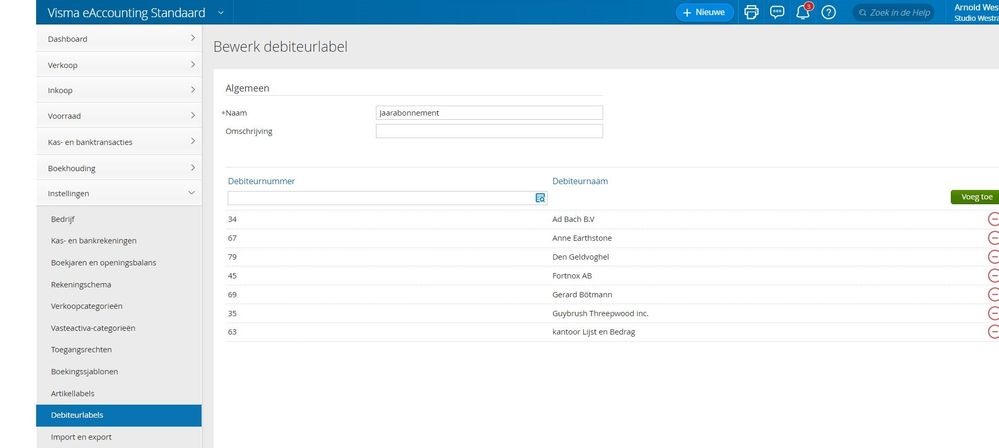Viewport: 999px width, 448px height.
Task: Open Rekeningschema settings page
Action: click(x=81, y=285)
